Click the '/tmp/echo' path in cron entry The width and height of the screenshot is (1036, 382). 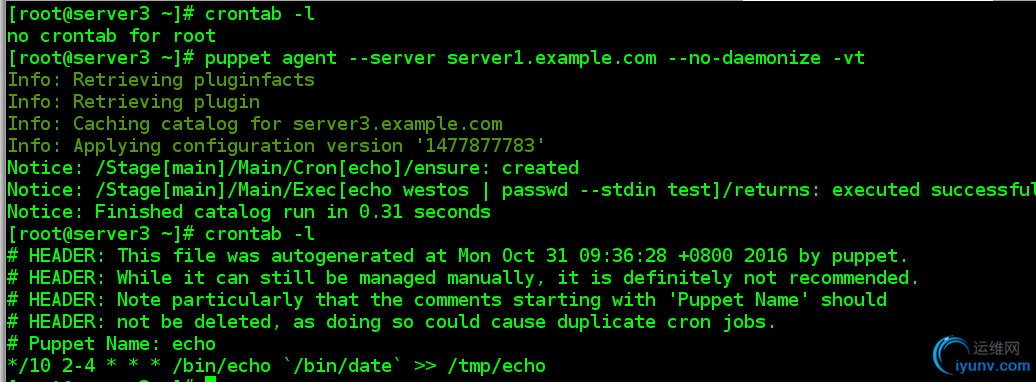497,365
